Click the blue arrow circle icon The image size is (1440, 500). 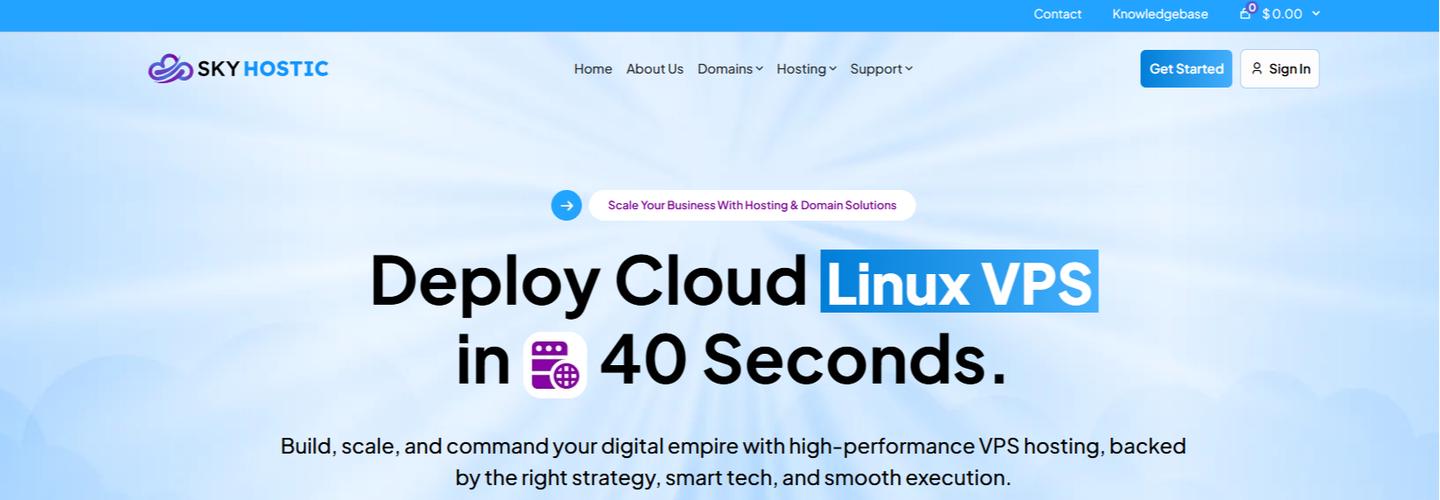click(x=566, y=205)
